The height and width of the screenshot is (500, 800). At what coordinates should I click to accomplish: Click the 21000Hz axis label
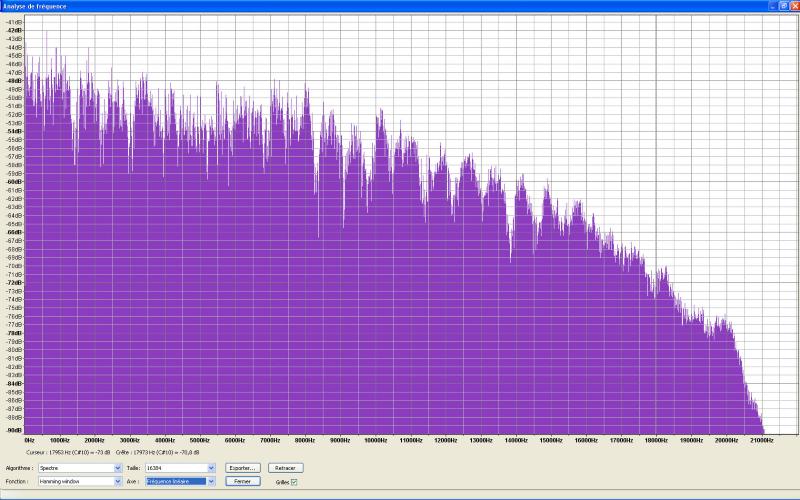[x=762, y=440]
